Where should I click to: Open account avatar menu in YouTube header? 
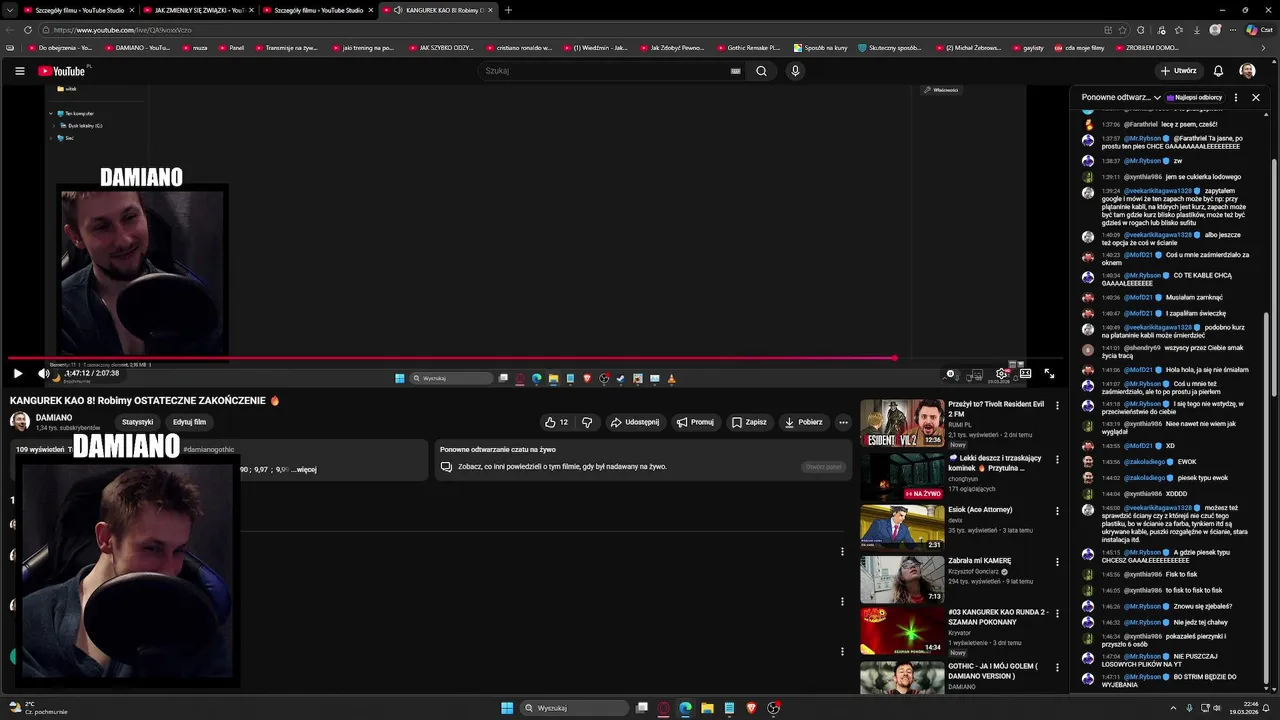[x=1247, y=71]
